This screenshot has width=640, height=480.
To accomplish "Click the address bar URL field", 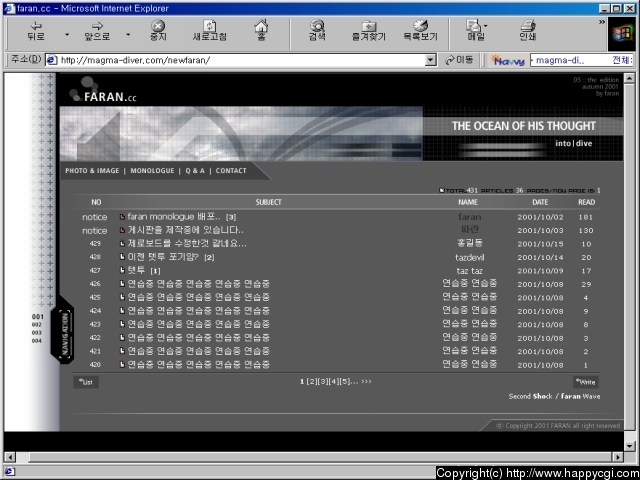I will coord(241,60).
